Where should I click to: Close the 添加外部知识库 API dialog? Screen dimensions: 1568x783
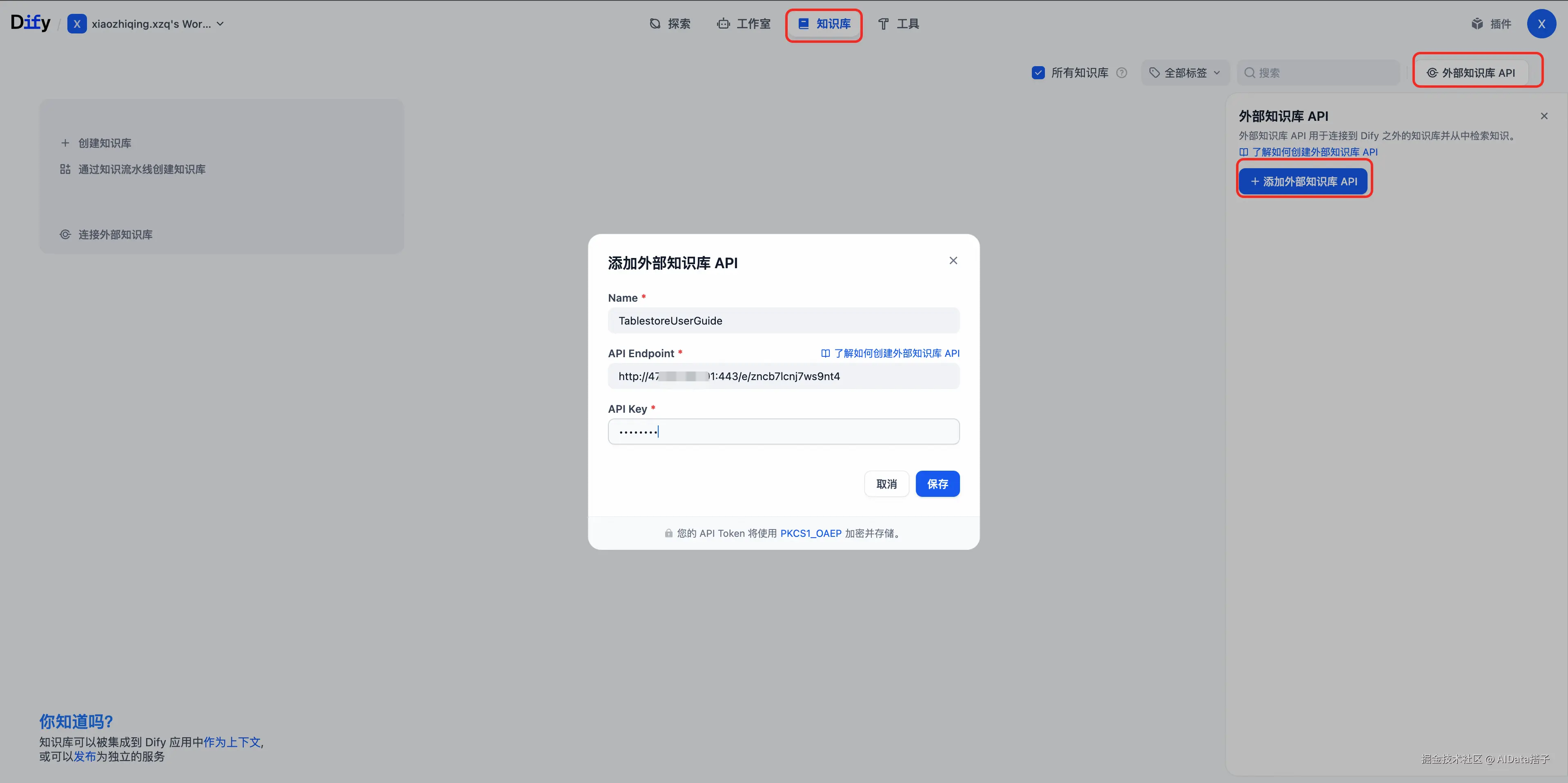[x=953, y=260]
